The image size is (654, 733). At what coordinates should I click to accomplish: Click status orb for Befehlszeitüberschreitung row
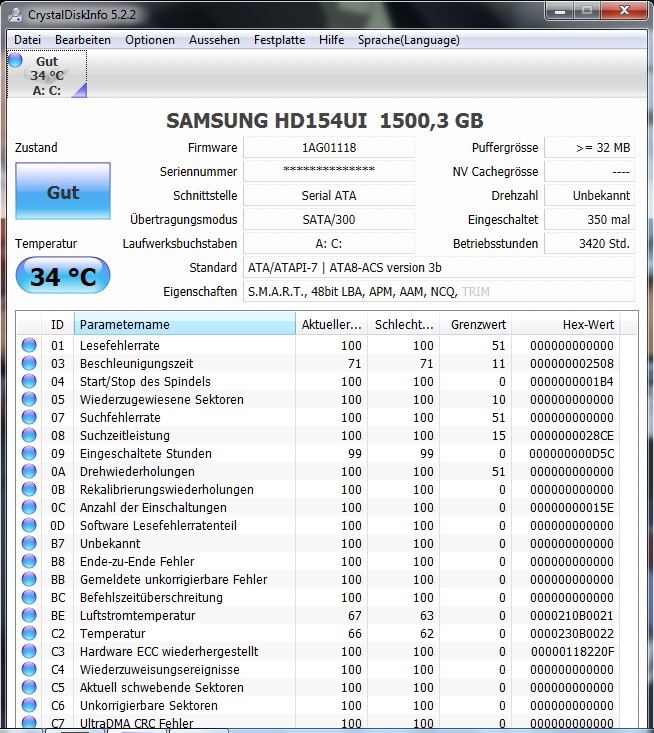pos(29,597)
